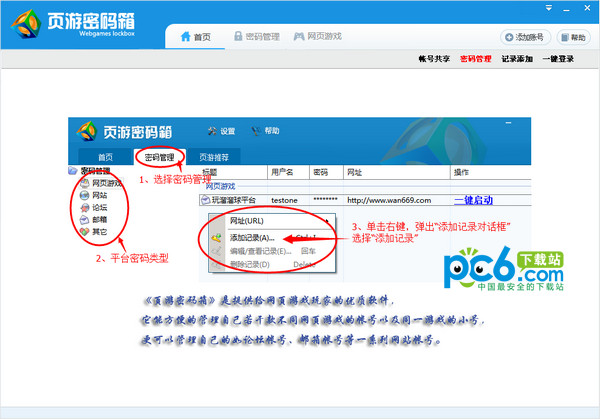600x419 pixels.
Task: Open the 首页 home tab
Action: (196, 37)
